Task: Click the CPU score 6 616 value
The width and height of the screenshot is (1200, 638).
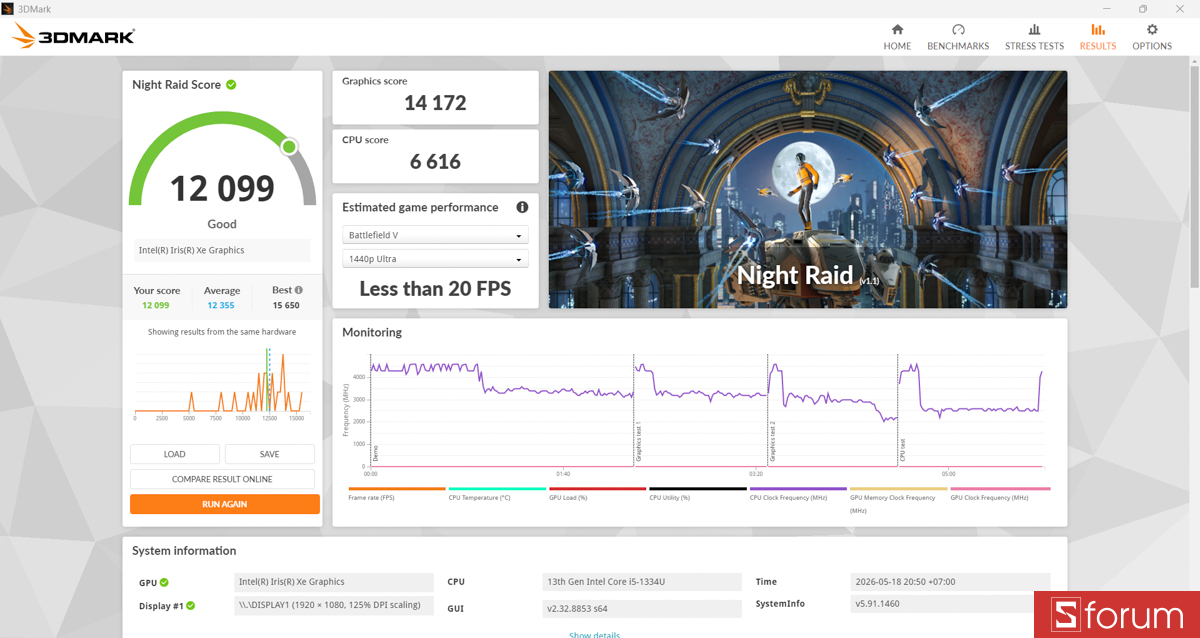Action: 435,161
